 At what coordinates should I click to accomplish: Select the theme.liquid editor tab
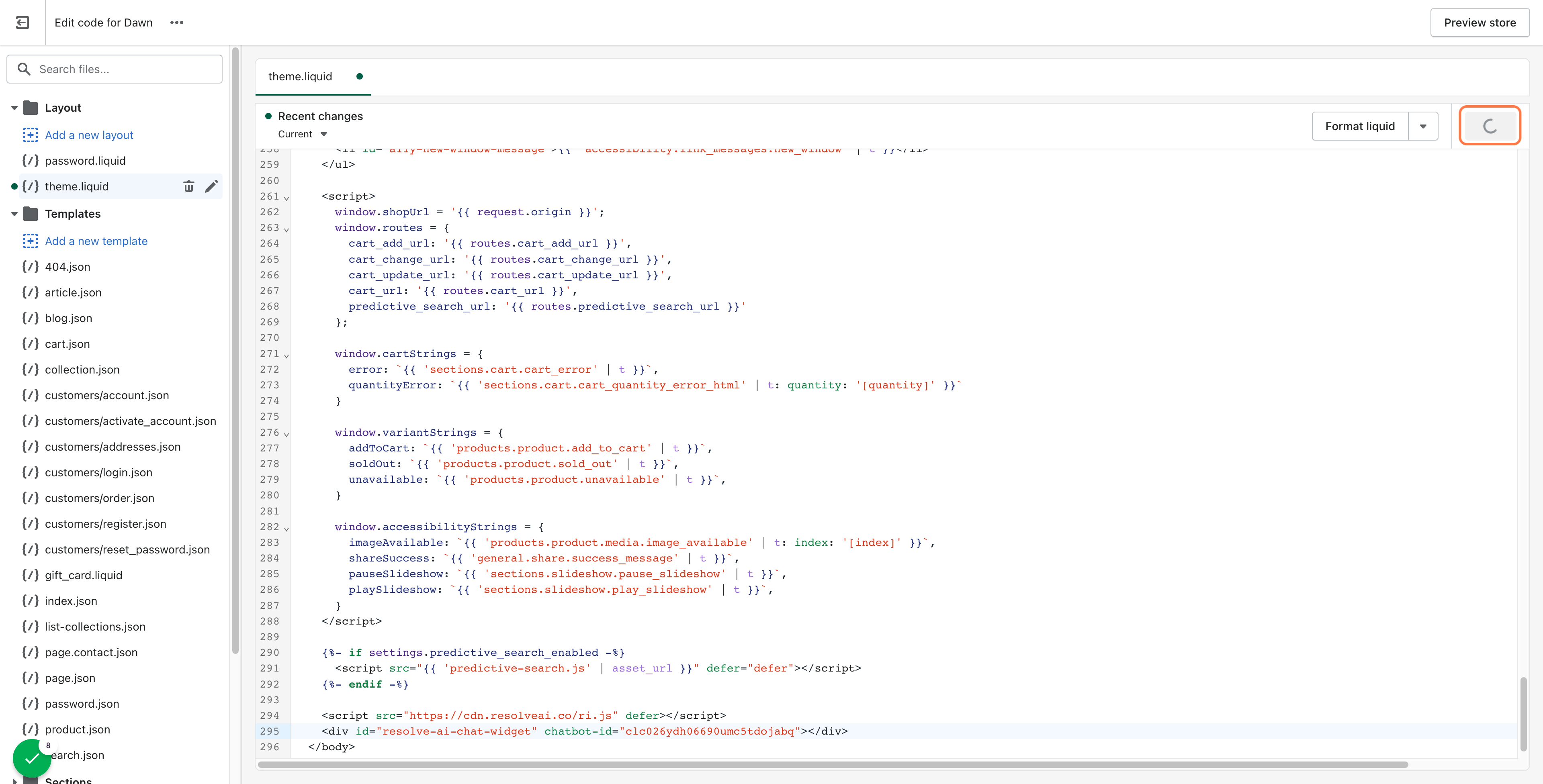pos(313,77)
